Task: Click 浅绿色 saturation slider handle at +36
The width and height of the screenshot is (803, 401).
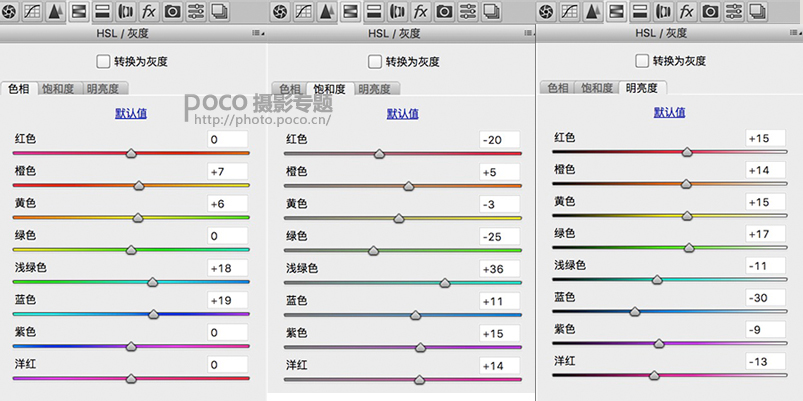Action: tap(445, 283)
